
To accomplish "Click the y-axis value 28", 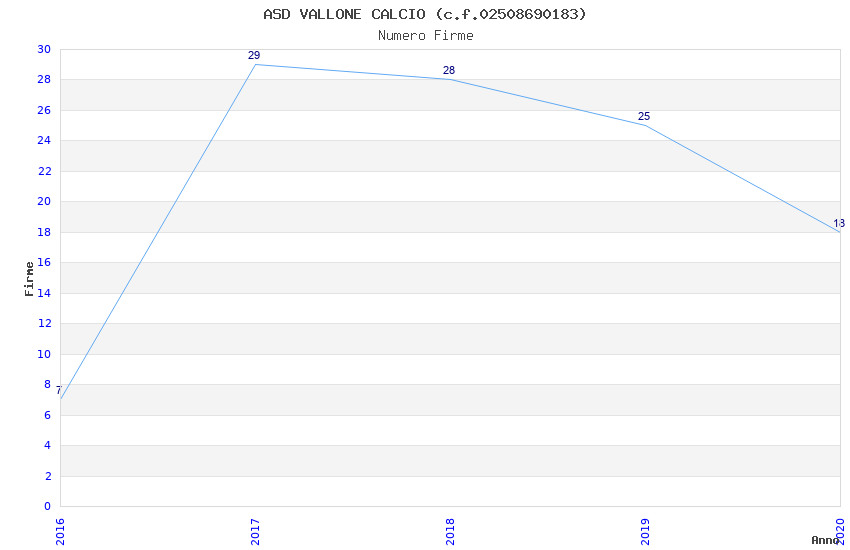I will point(44,80).
